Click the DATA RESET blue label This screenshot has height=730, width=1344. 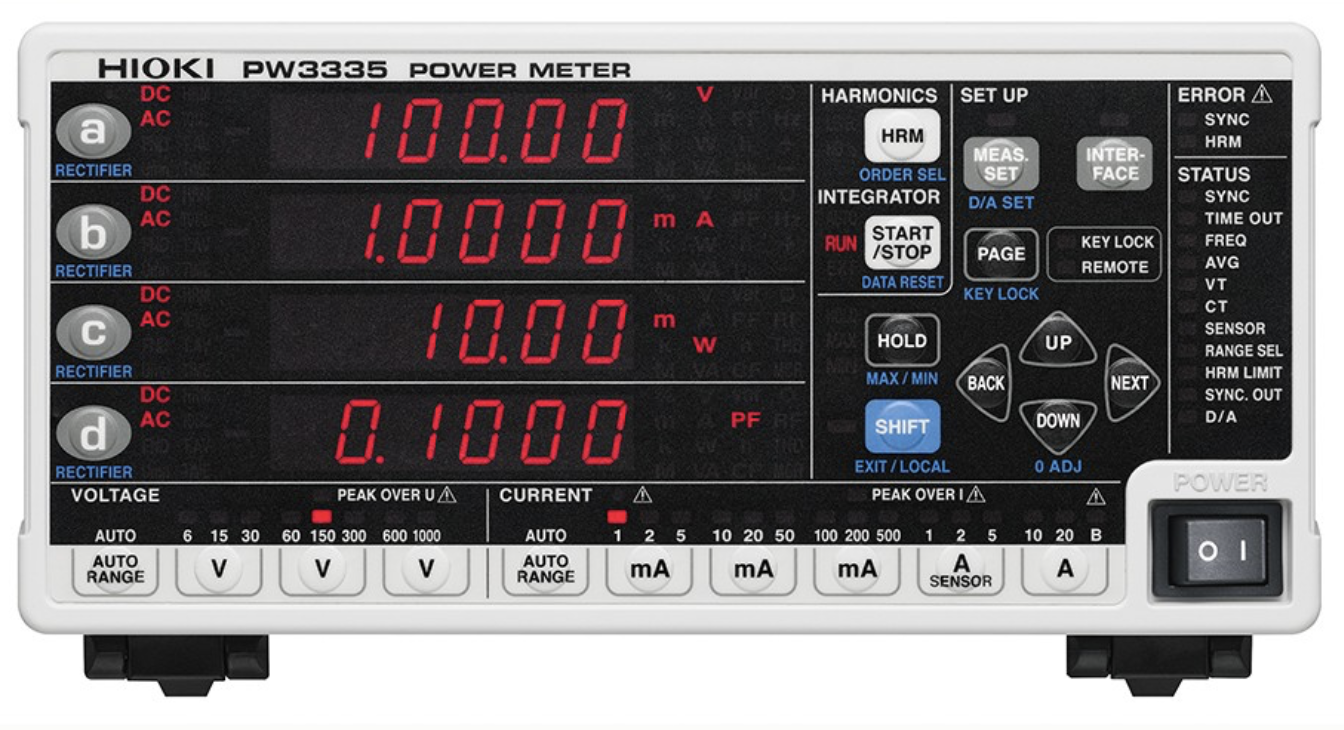pos(902,282)
